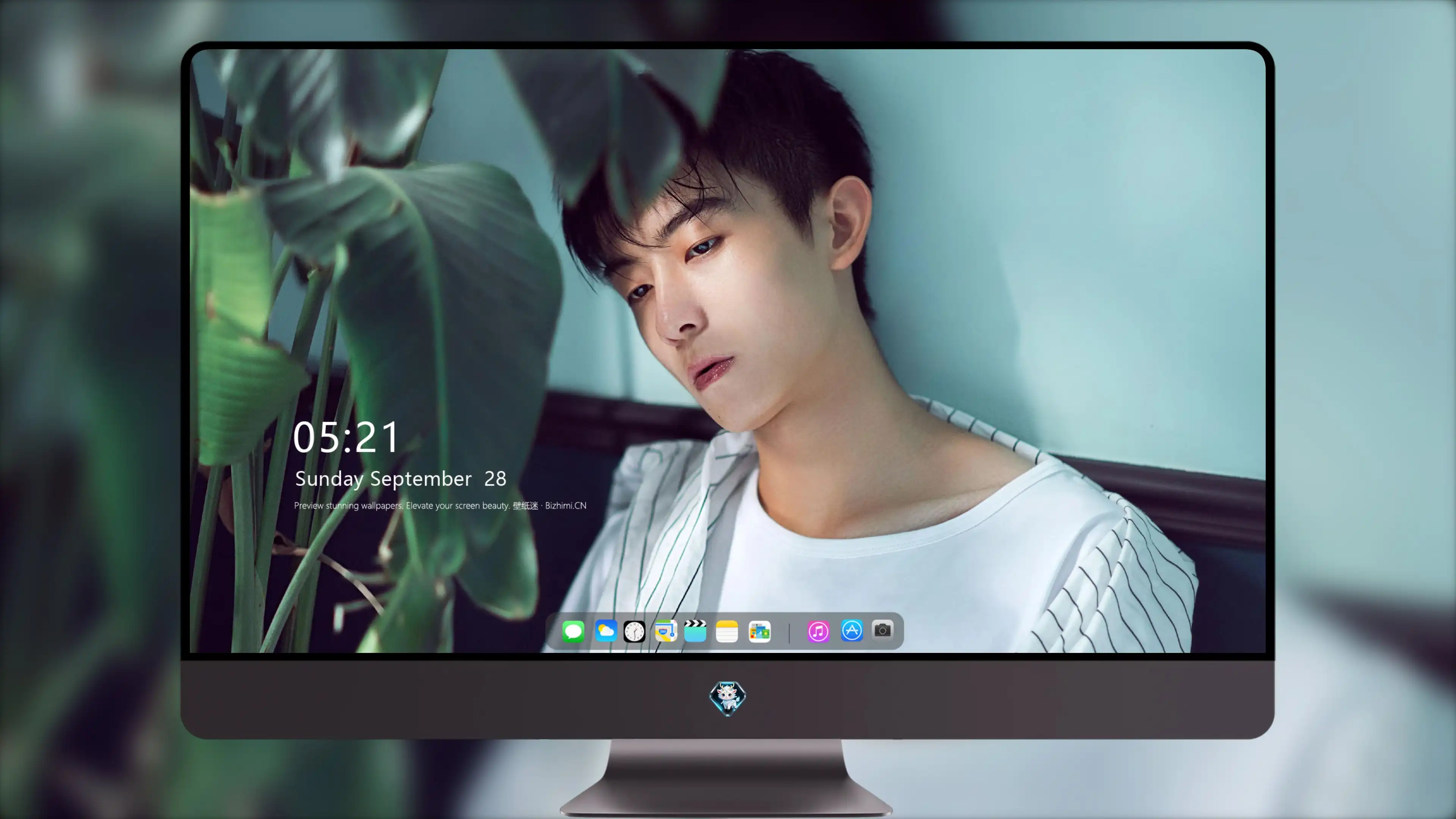Screen dimensions: 1456x819
Task: Click the Bizhimi.CN site link text
Action: (566, 505)
